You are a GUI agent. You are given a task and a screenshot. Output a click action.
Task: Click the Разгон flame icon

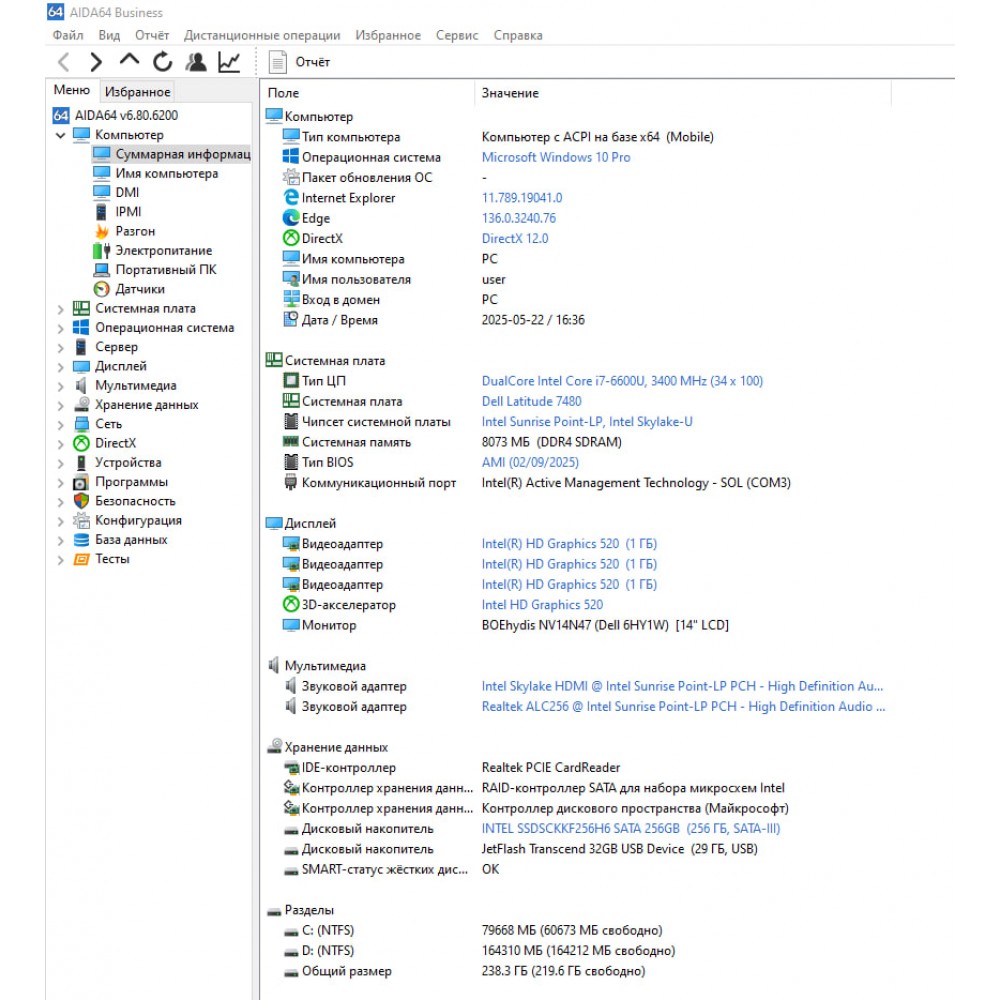point(101,231)
